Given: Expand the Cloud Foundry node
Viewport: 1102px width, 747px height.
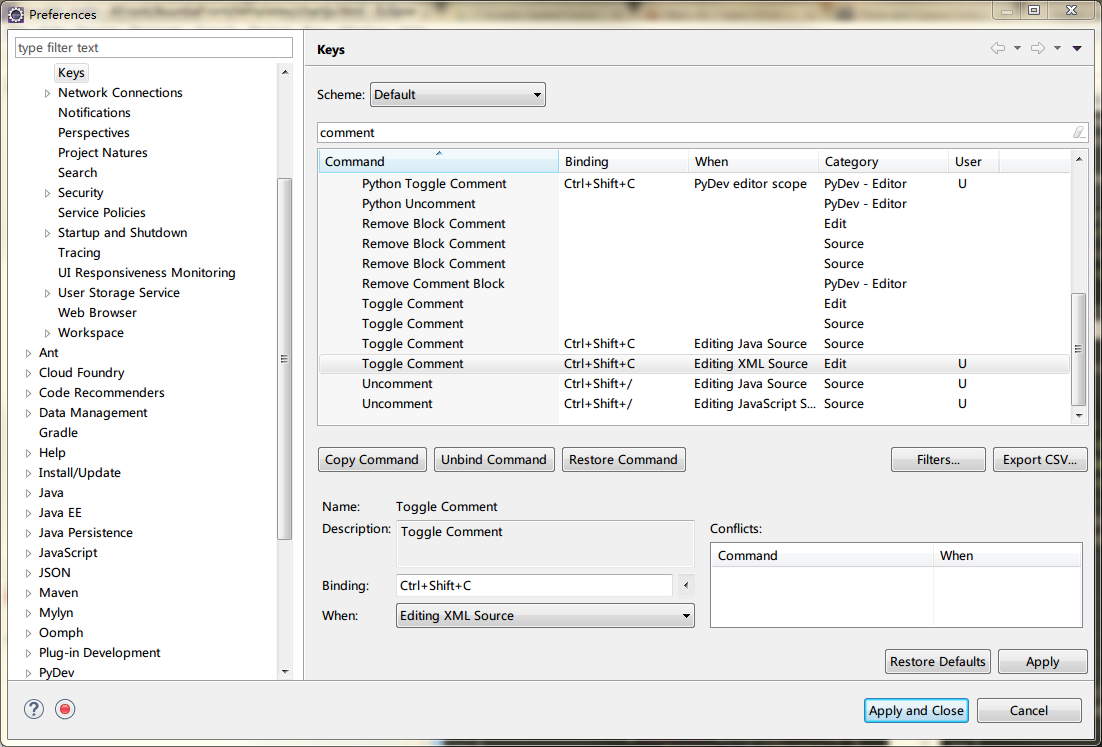Looking at the screenshot, I should [28, 373].
